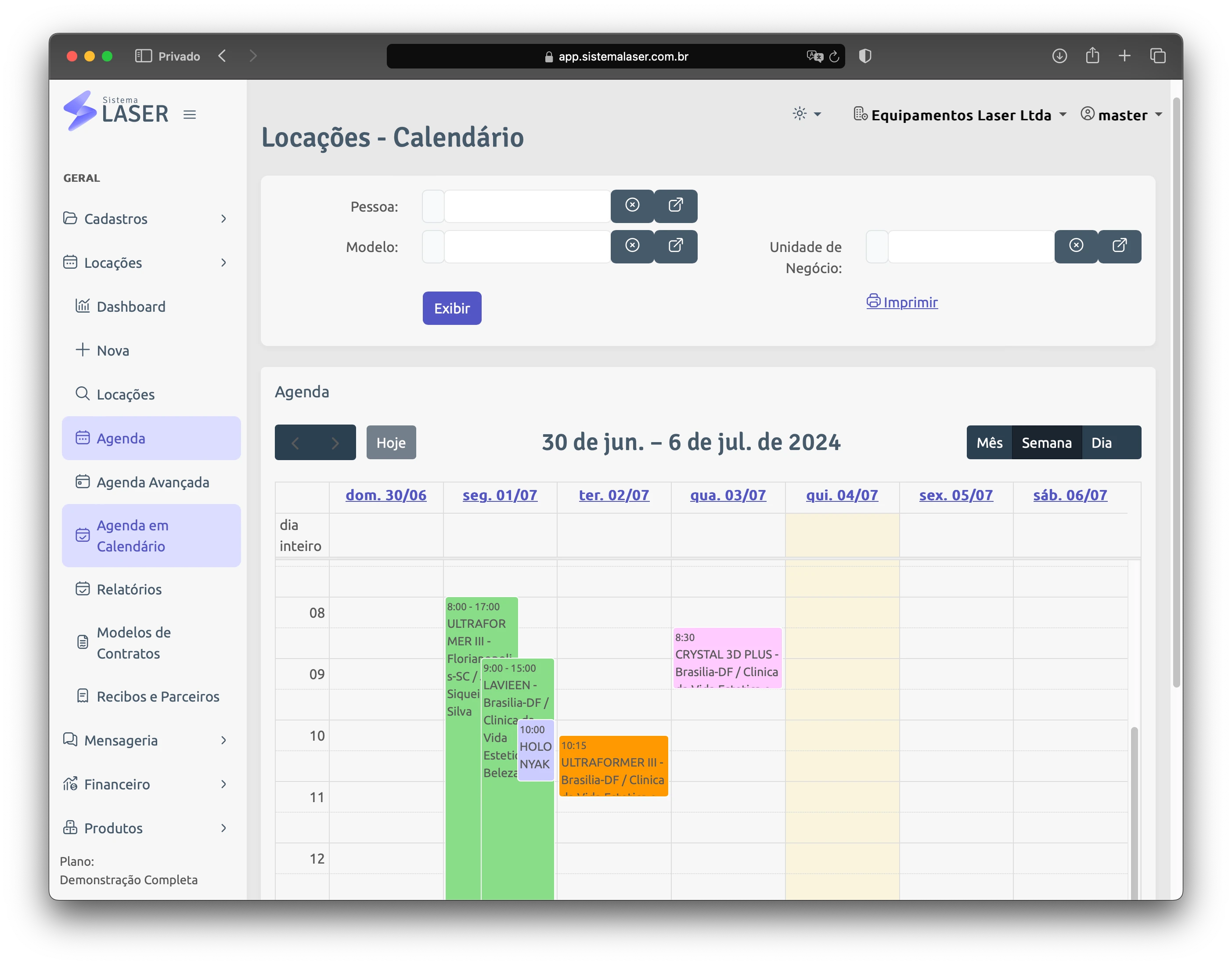1232x965 pixels.
Task: Open Safari downloads icon
Action: point(1059,56)
